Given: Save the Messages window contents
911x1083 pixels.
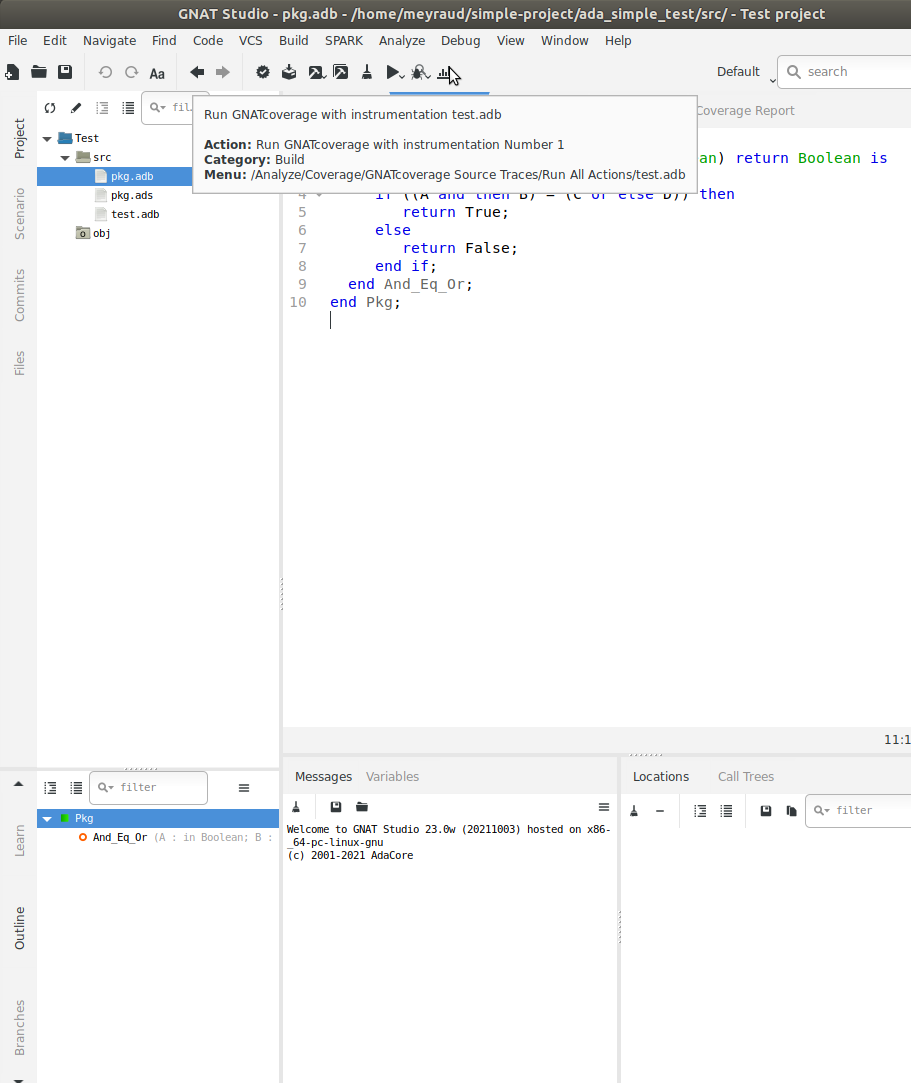Looking at the screenshot, I should point(336,807).
